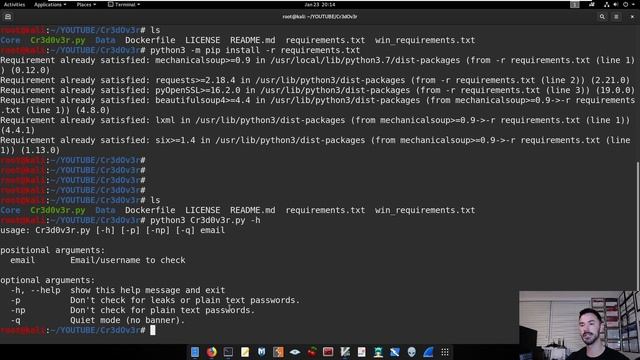Launch CherryTree cherry icon in dock
Image resolution: width=640 pixels, height=360 pixels.
pos(312,352)
